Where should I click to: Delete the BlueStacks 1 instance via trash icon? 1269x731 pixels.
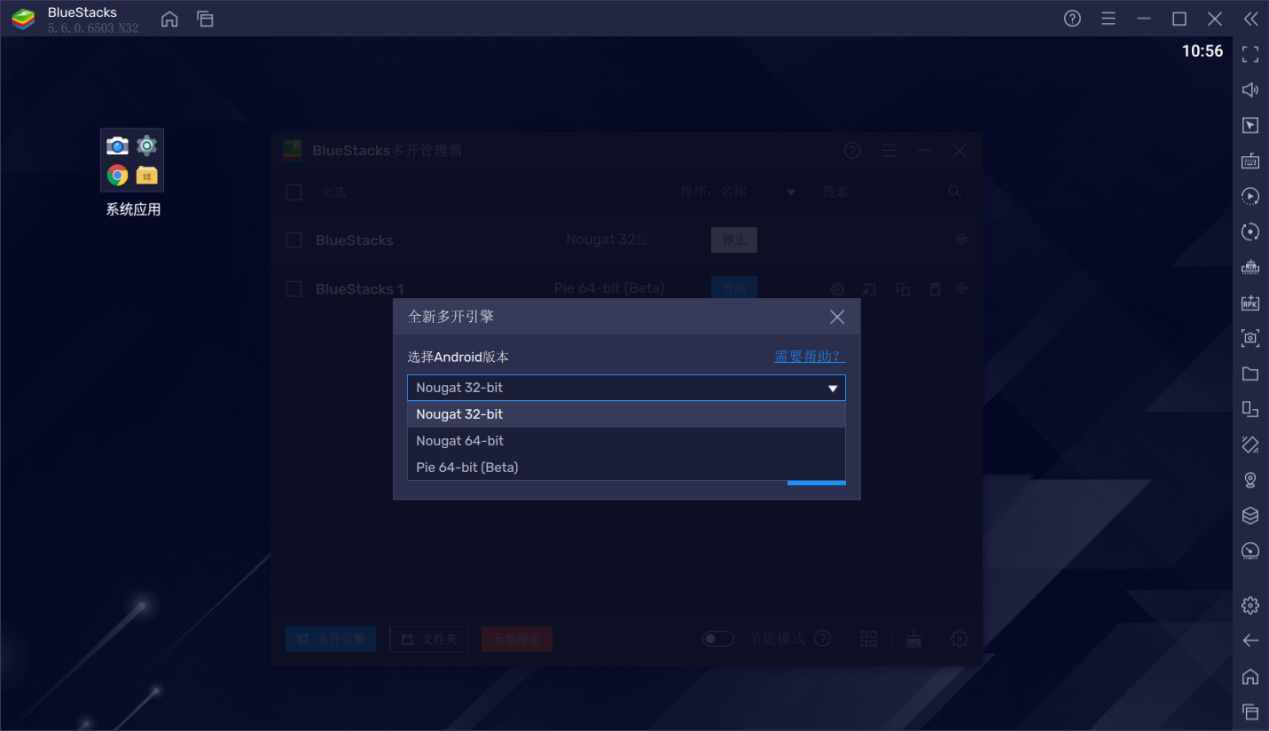click(935, 290)
